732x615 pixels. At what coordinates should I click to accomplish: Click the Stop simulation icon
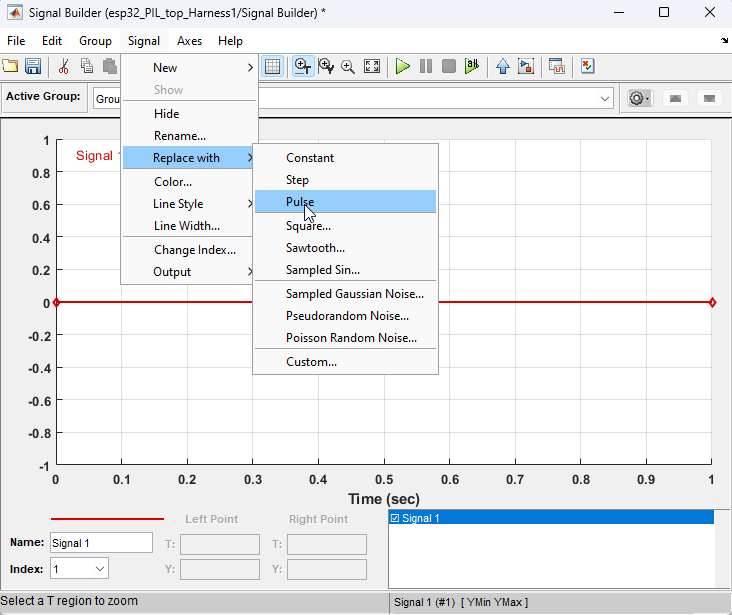[x=449, y=67]
